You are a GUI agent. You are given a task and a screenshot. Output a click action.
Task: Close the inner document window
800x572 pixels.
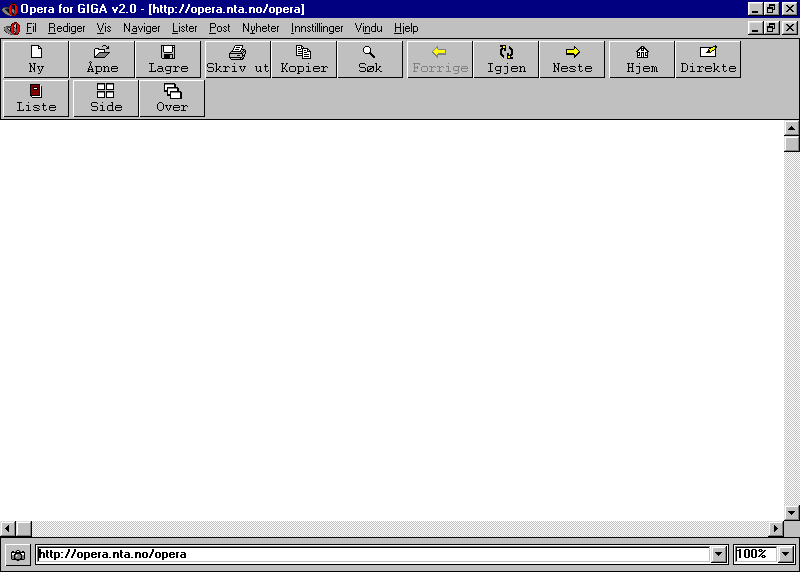point(790,28)
